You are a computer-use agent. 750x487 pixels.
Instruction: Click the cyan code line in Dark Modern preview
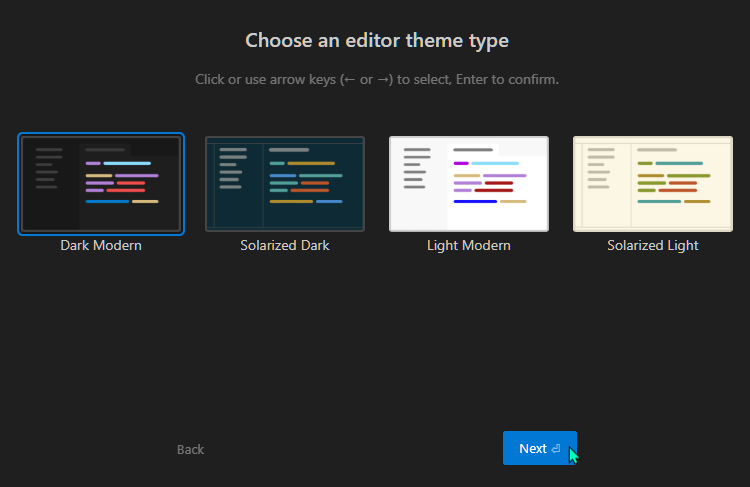tap(127, 163)
